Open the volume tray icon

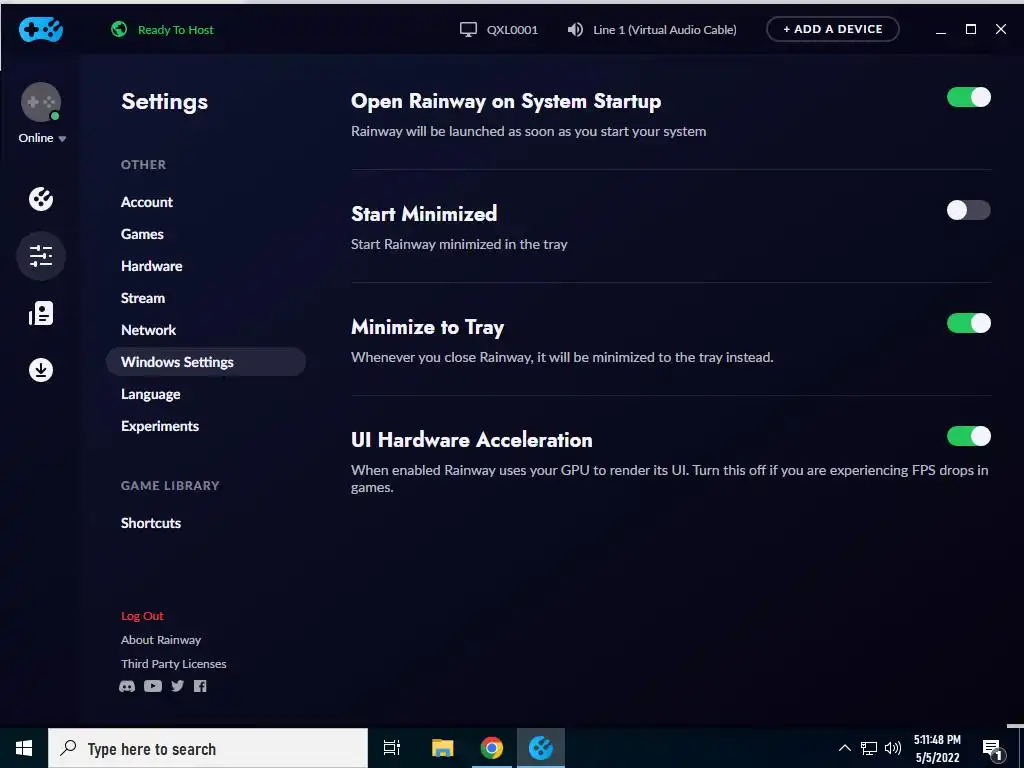point(893,748)
